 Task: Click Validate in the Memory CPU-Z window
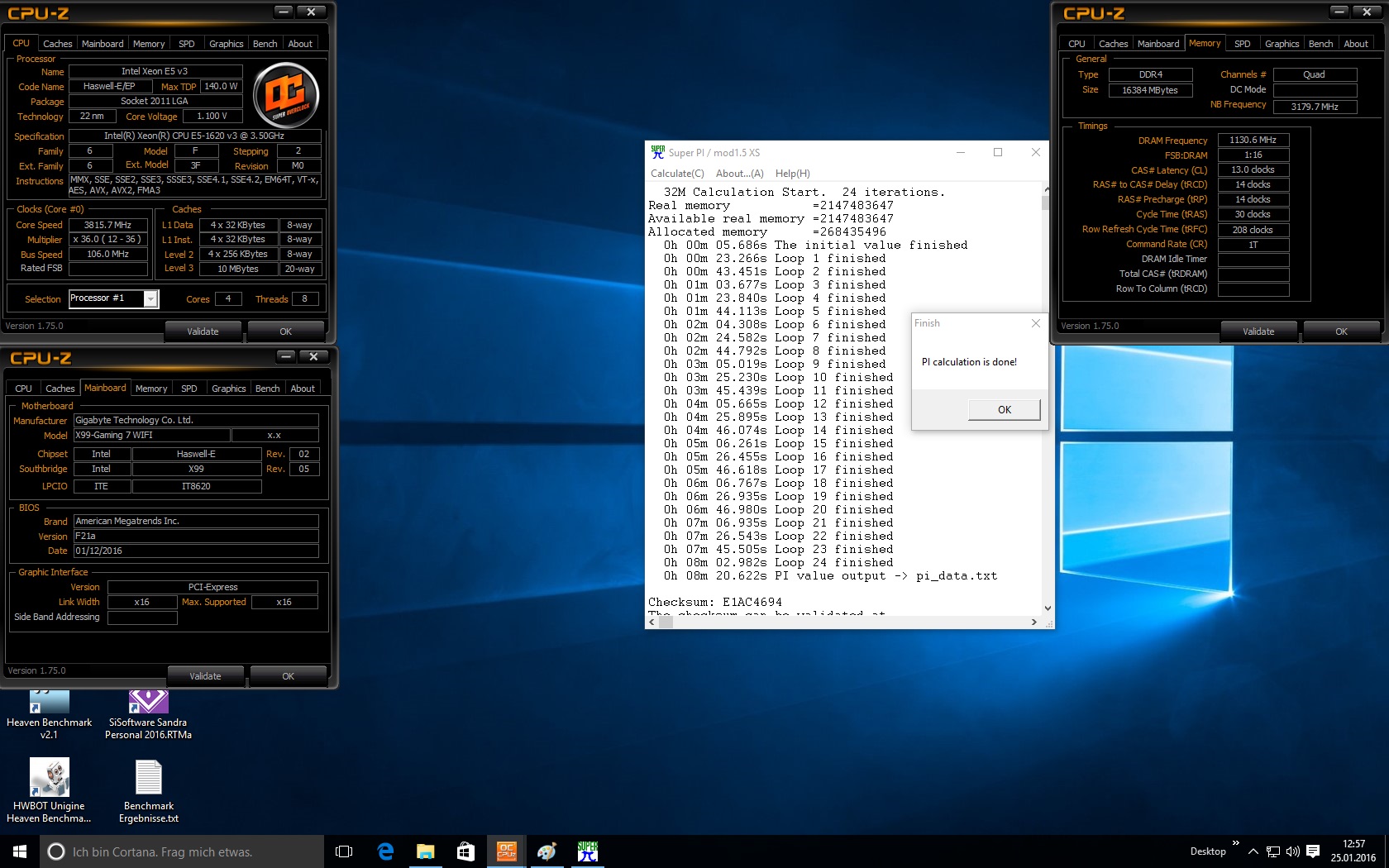tap(1258, 331)
